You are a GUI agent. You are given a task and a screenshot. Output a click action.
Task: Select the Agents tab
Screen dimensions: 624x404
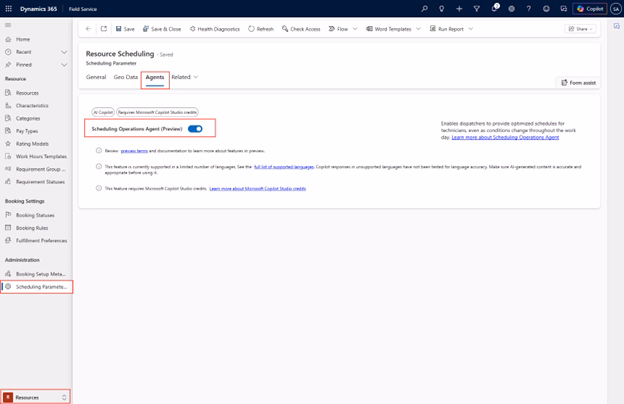pos(155,77)
